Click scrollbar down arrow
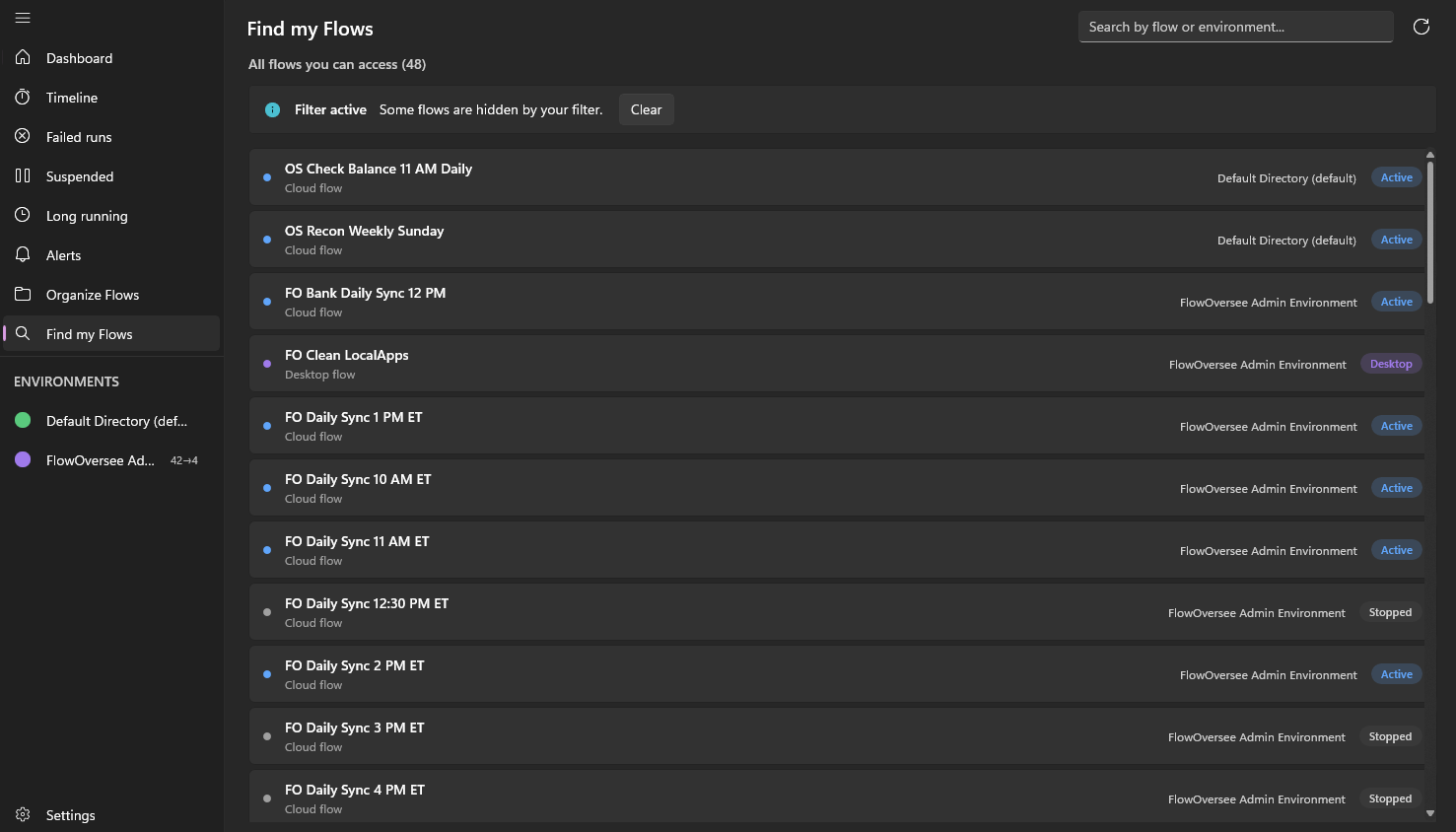This screenshot has width=1456, height=832. (1429, 813)
